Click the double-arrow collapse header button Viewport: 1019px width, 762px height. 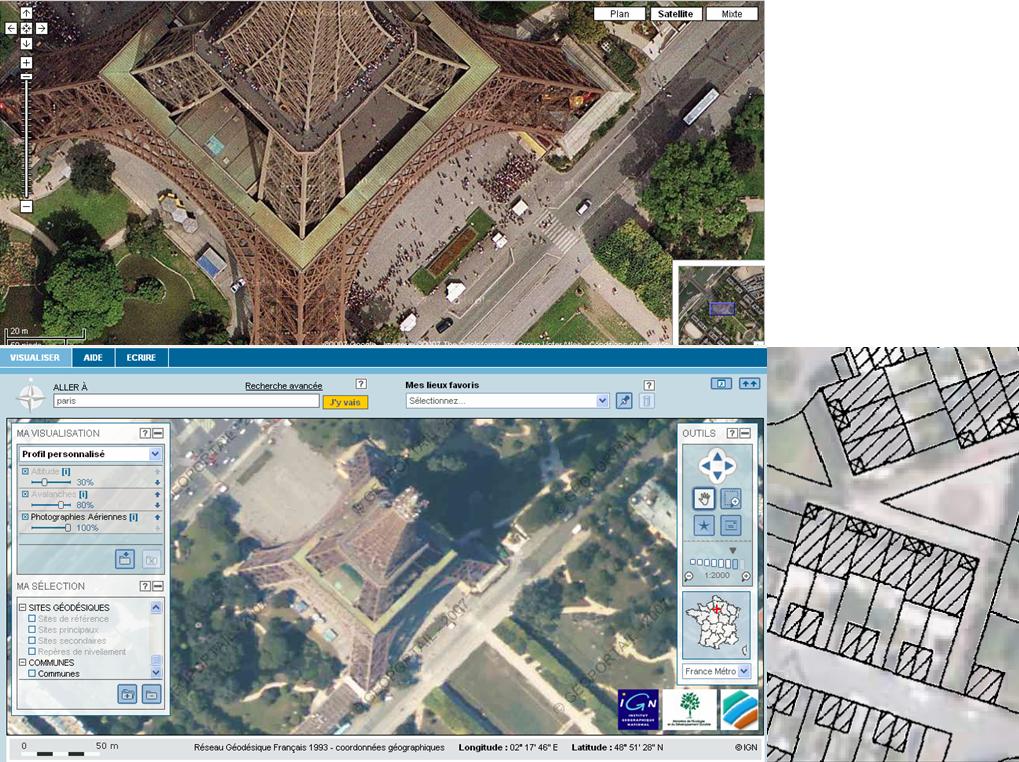tap(749, 384)
